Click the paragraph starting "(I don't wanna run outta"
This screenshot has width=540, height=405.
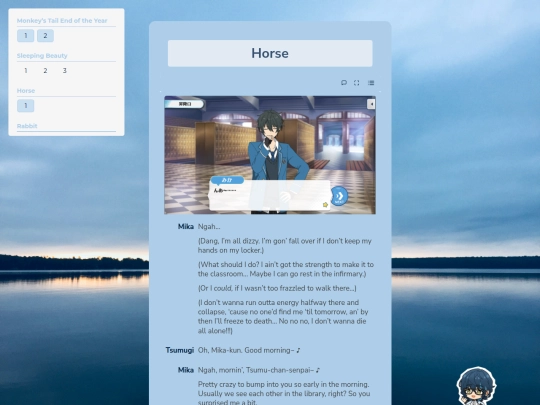coord(283,317)
